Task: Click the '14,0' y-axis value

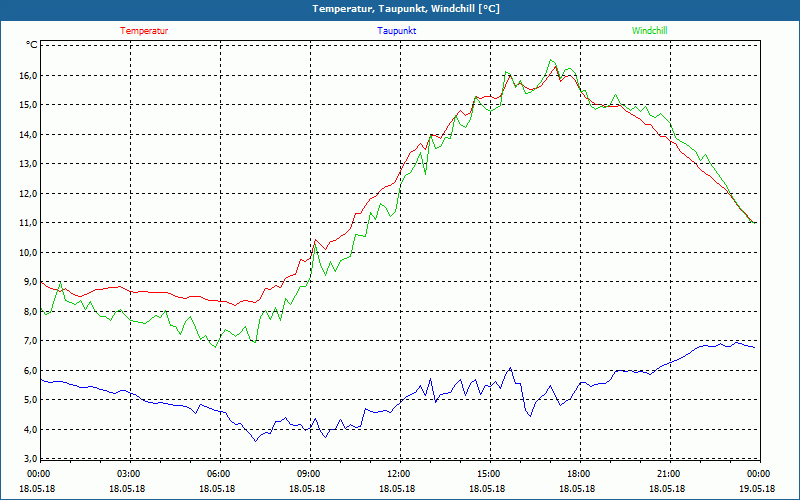Action: point(29,135)
